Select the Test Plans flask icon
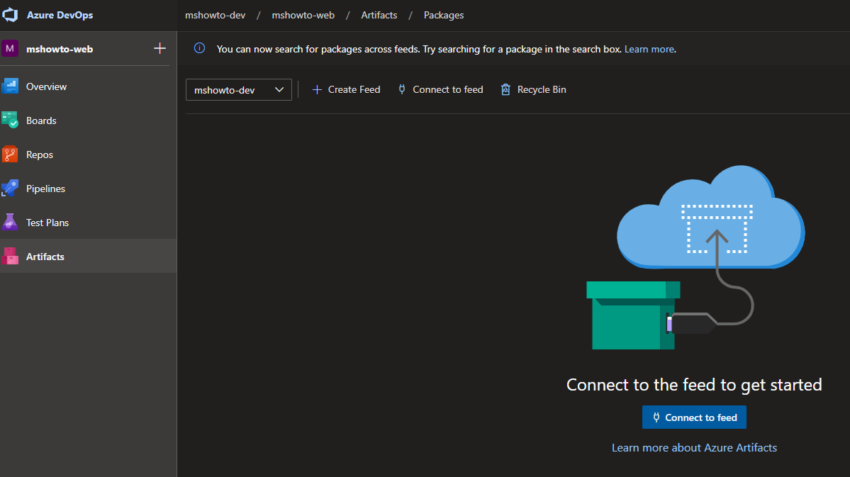Image resolution: width=850 pixels, height=477 pixels. (x=11, y=223)
